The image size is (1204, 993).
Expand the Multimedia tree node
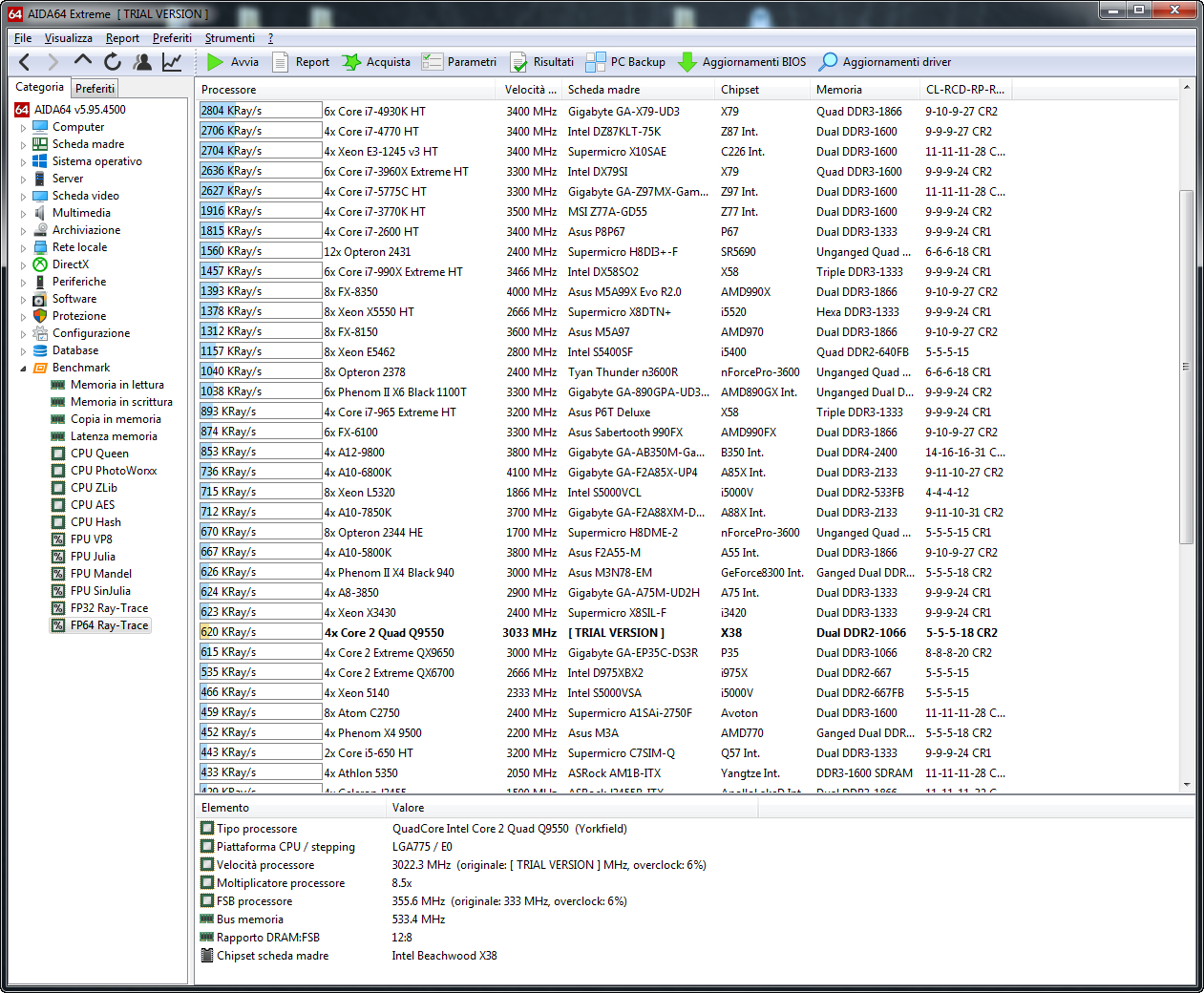pyautogui.click(x=23, y=213)
